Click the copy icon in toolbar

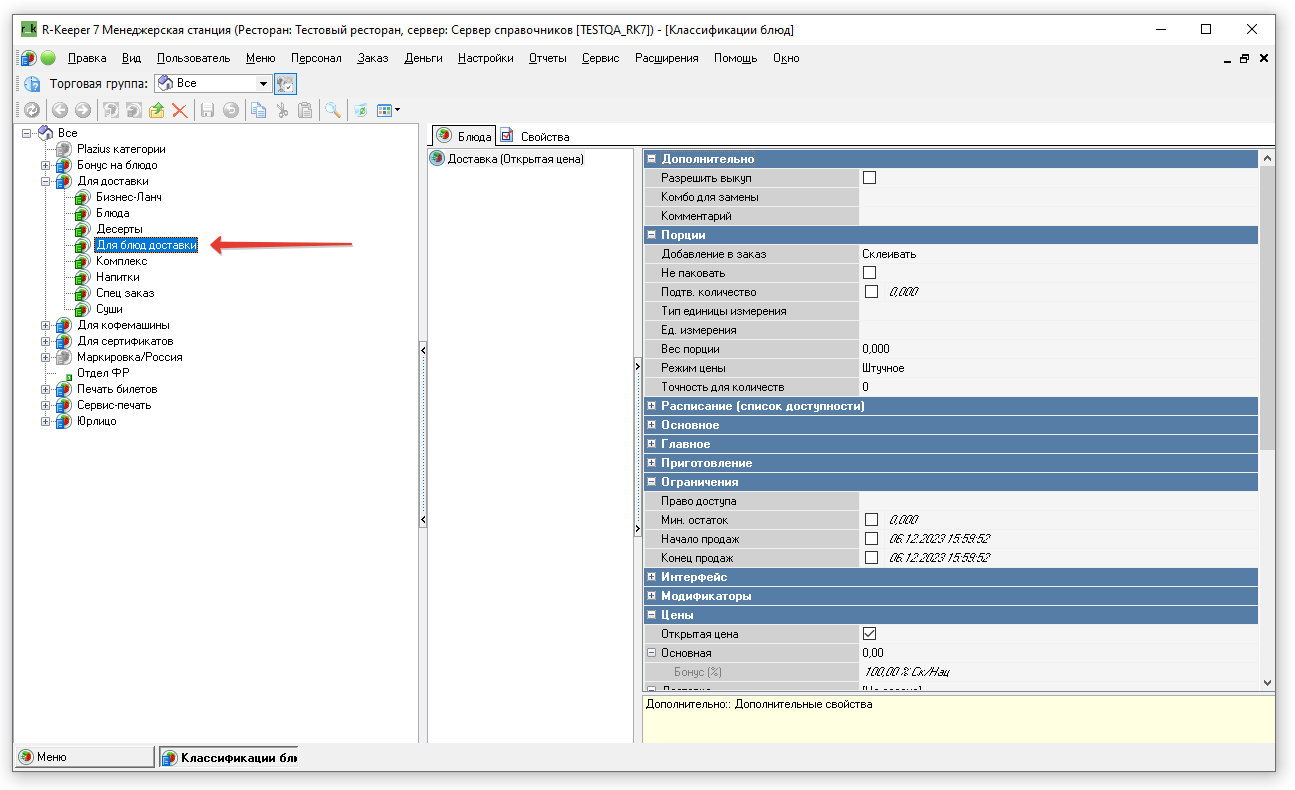pos(258,111)
